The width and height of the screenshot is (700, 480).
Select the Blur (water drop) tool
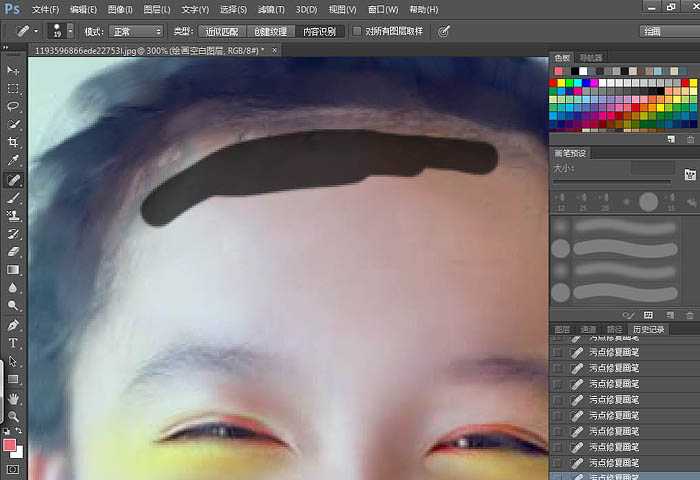point(13,288)
